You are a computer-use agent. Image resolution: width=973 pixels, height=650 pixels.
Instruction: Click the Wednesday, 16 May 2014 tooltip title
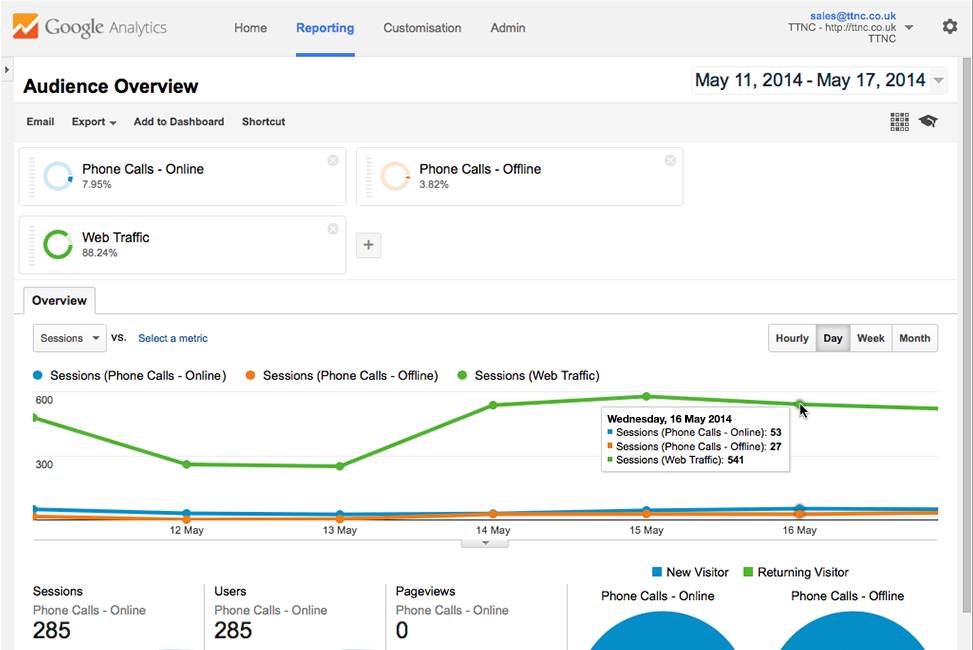pyautogui.click(x=669, y=419)
